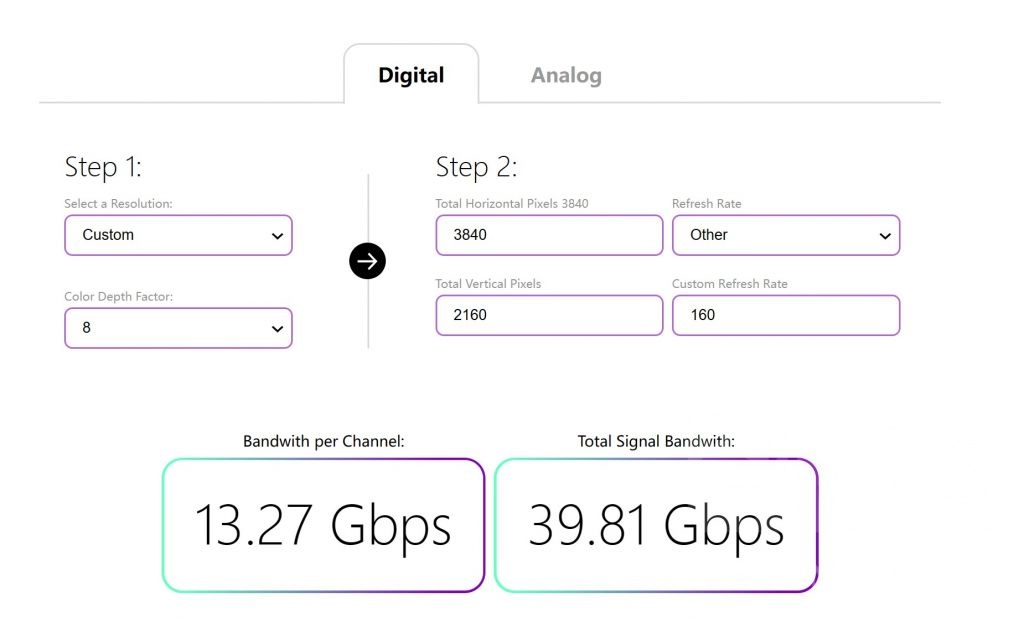Focus the Custom Refresh Rate input
The image size is (1024, 618).
tap(785, 315)
